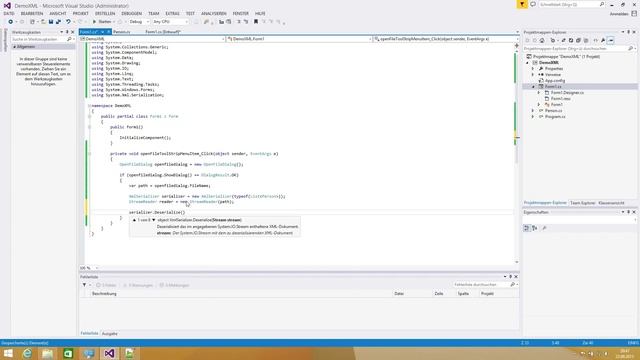The height and width of the screenshot is (360, 640).
Task: Click the navigate backward toolbar icon
Action: pyautogui.click(x=11, y=22)
